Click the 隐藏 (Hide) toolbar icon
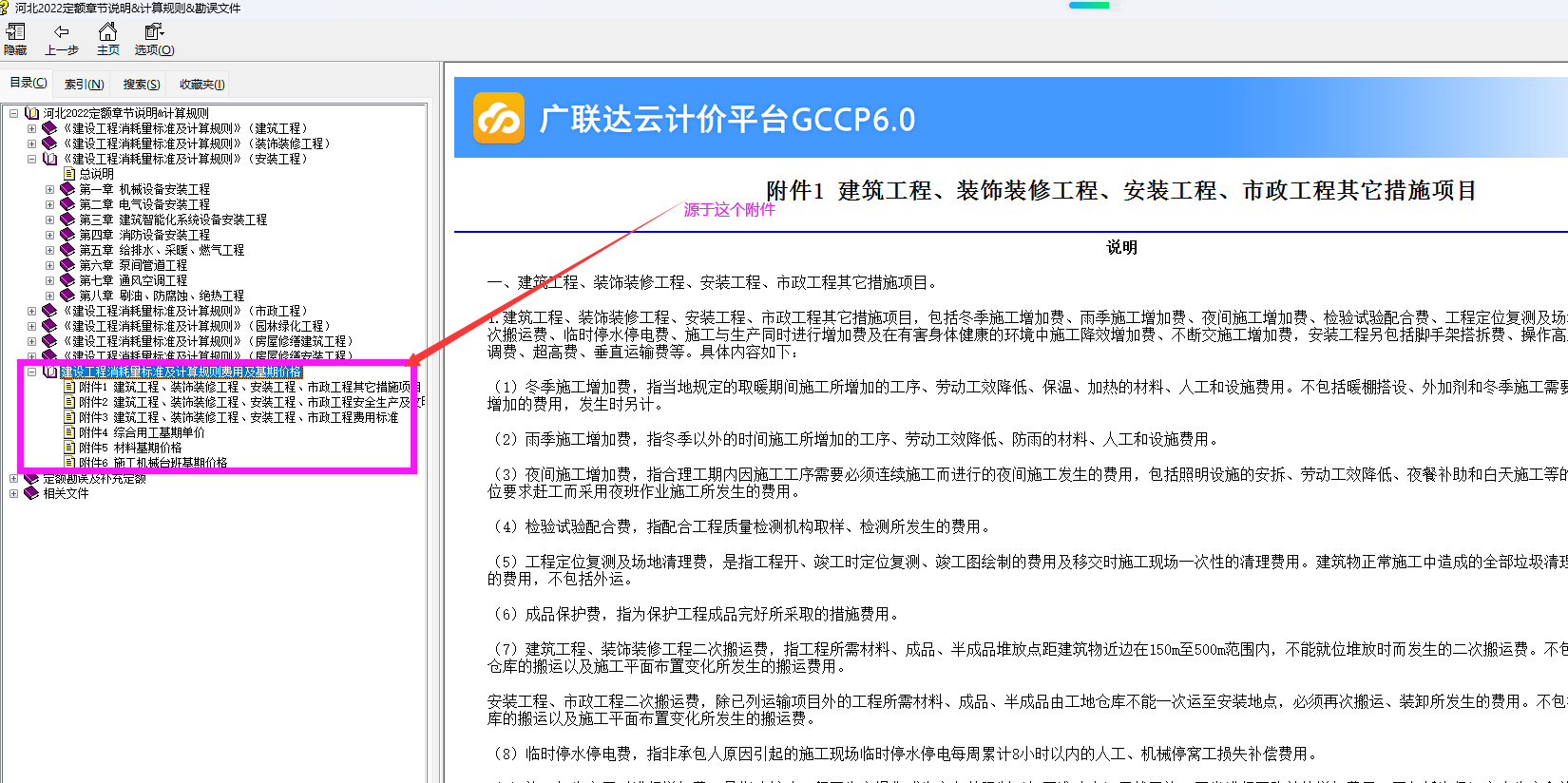Image resolution: width=1568 pixels, height=783 pixels. coord(15,32)
